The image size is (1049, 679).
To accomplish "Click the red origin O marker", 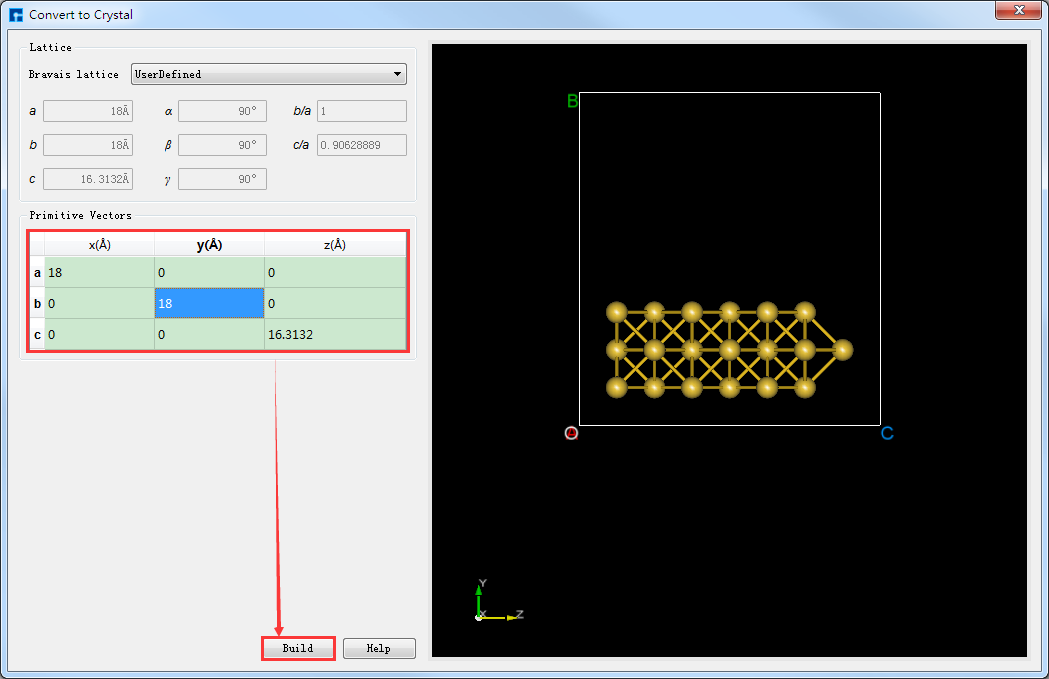I will (x=571, y=433).
